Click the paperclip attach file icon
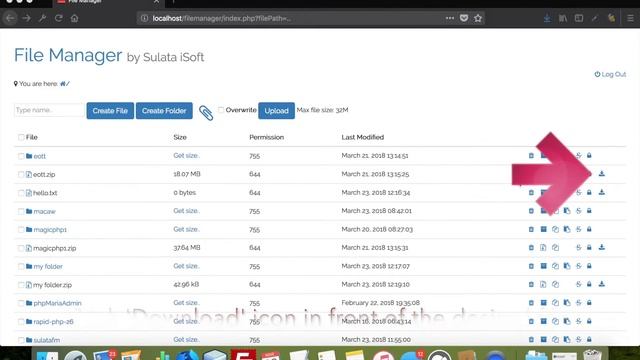This screenshot has width=640, height=360. pos(206,113)
